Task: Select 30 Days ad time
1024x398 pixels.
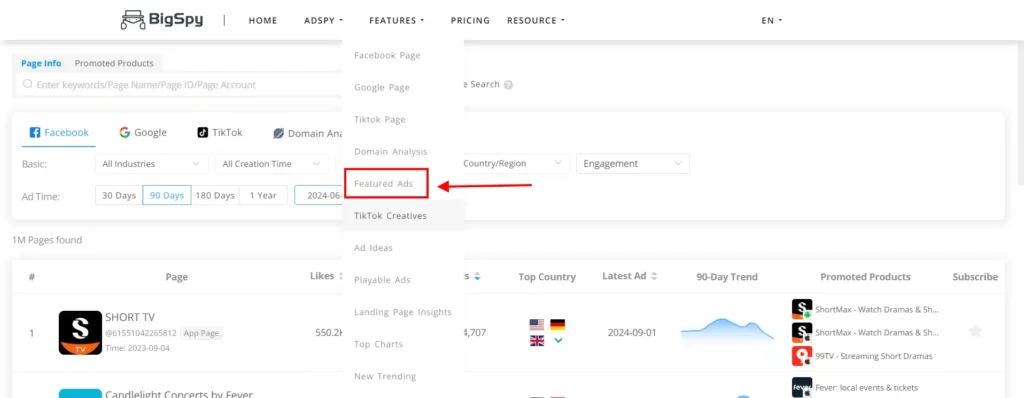Action: (119, 195)
